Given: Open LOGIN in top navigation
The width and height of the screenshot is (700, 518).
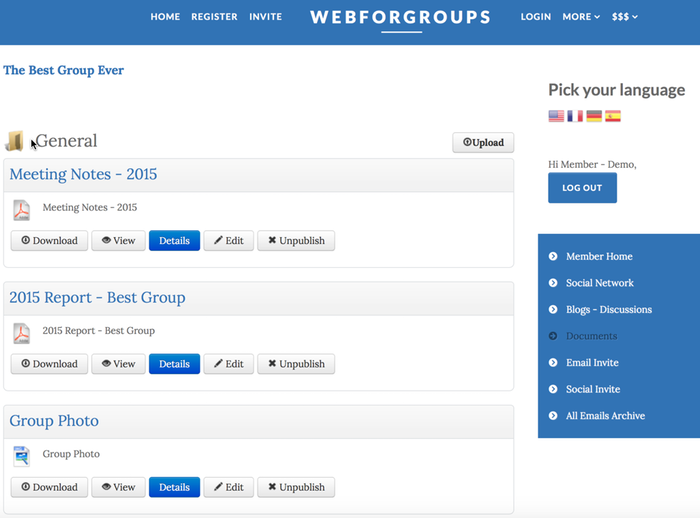Looking at the screenshot, I should tap(536, 17).
